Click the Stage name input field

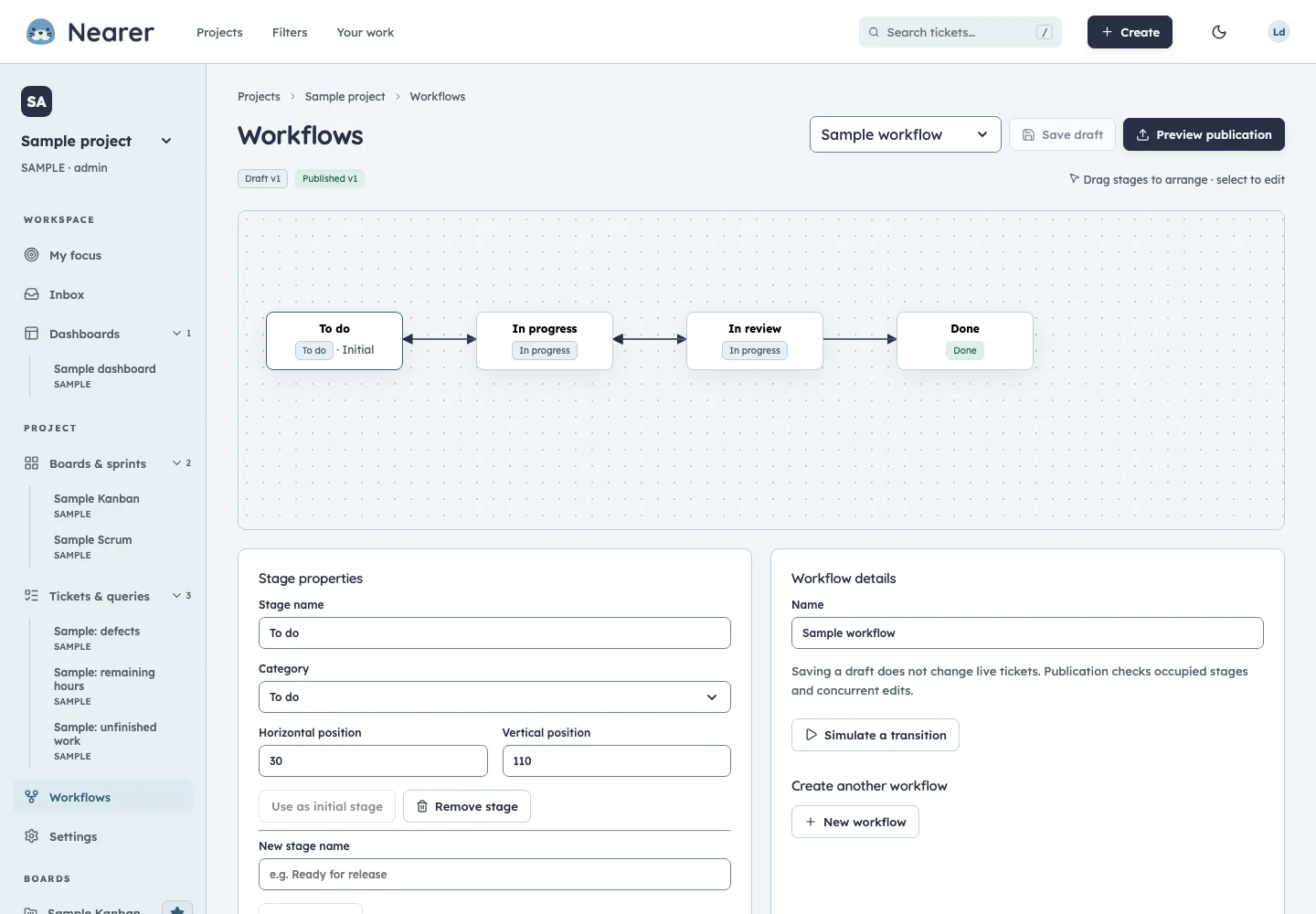(x=494, y=632)
